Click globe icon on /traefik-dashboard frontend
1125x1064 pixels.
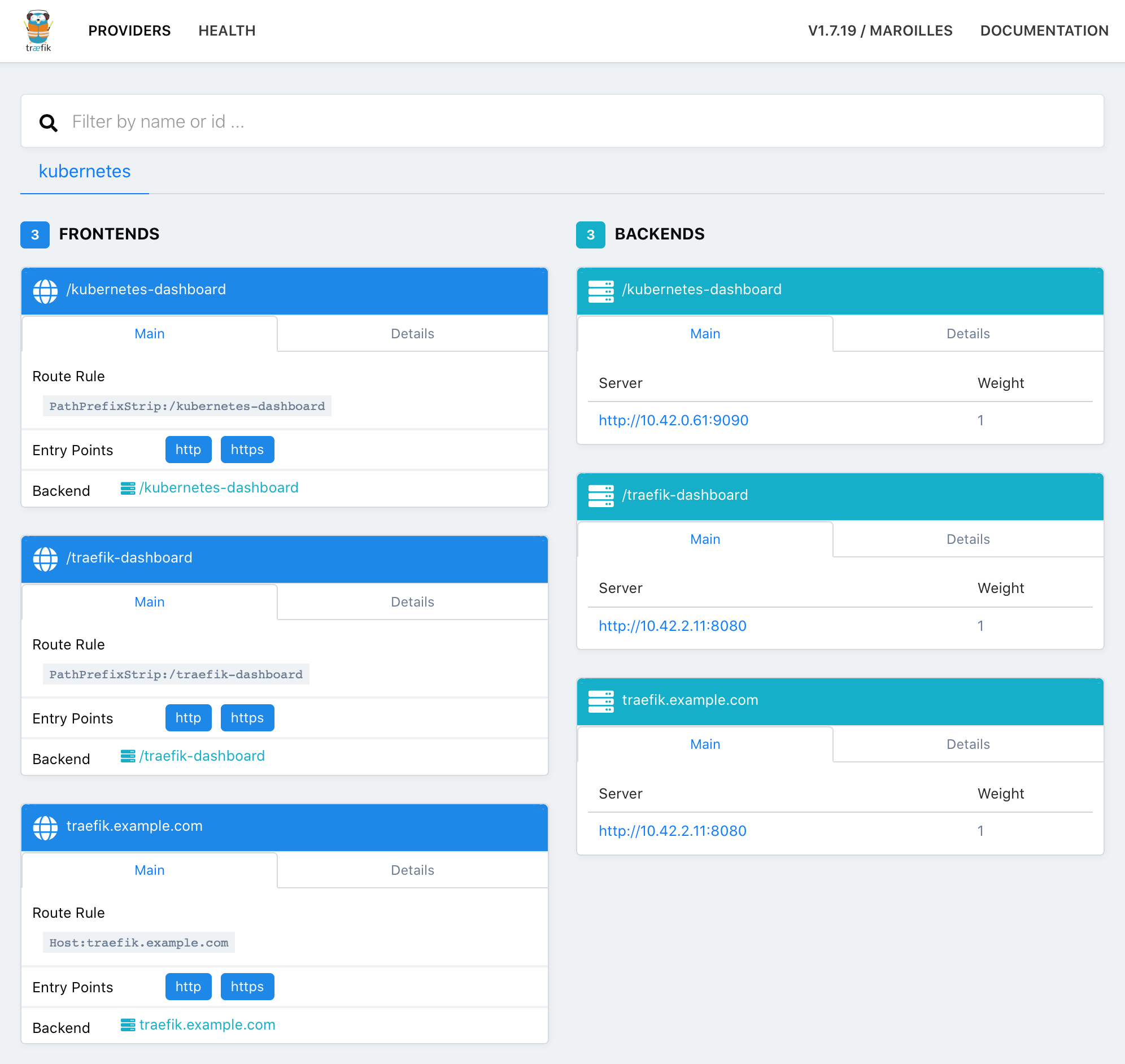coord(45,559)
